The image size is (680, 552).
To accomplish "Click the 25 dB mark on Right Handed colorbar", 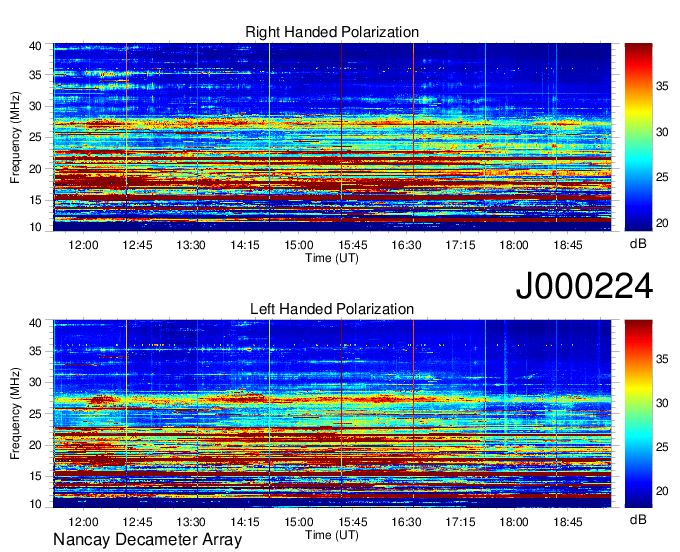I will click(x=662, y=177).
